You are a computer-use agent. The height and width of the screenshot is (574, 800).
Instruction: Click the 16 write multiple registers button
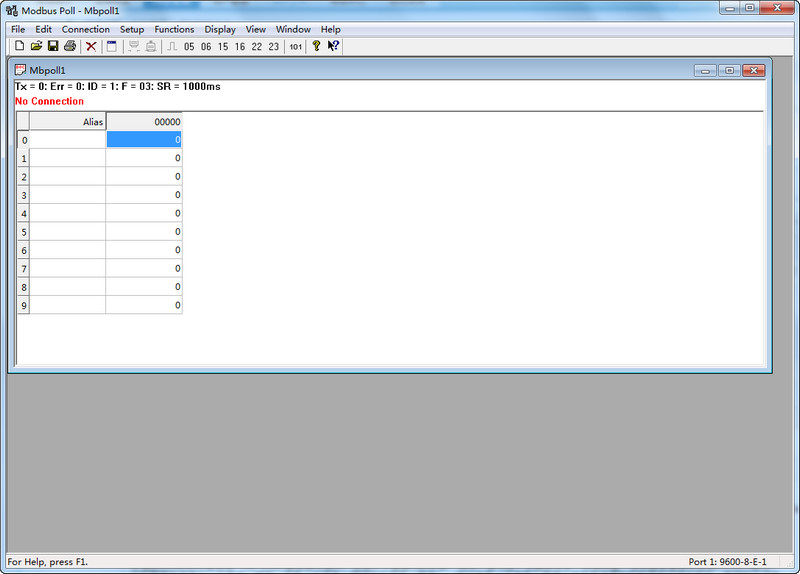pyautogui.click(x=240, y=46)
